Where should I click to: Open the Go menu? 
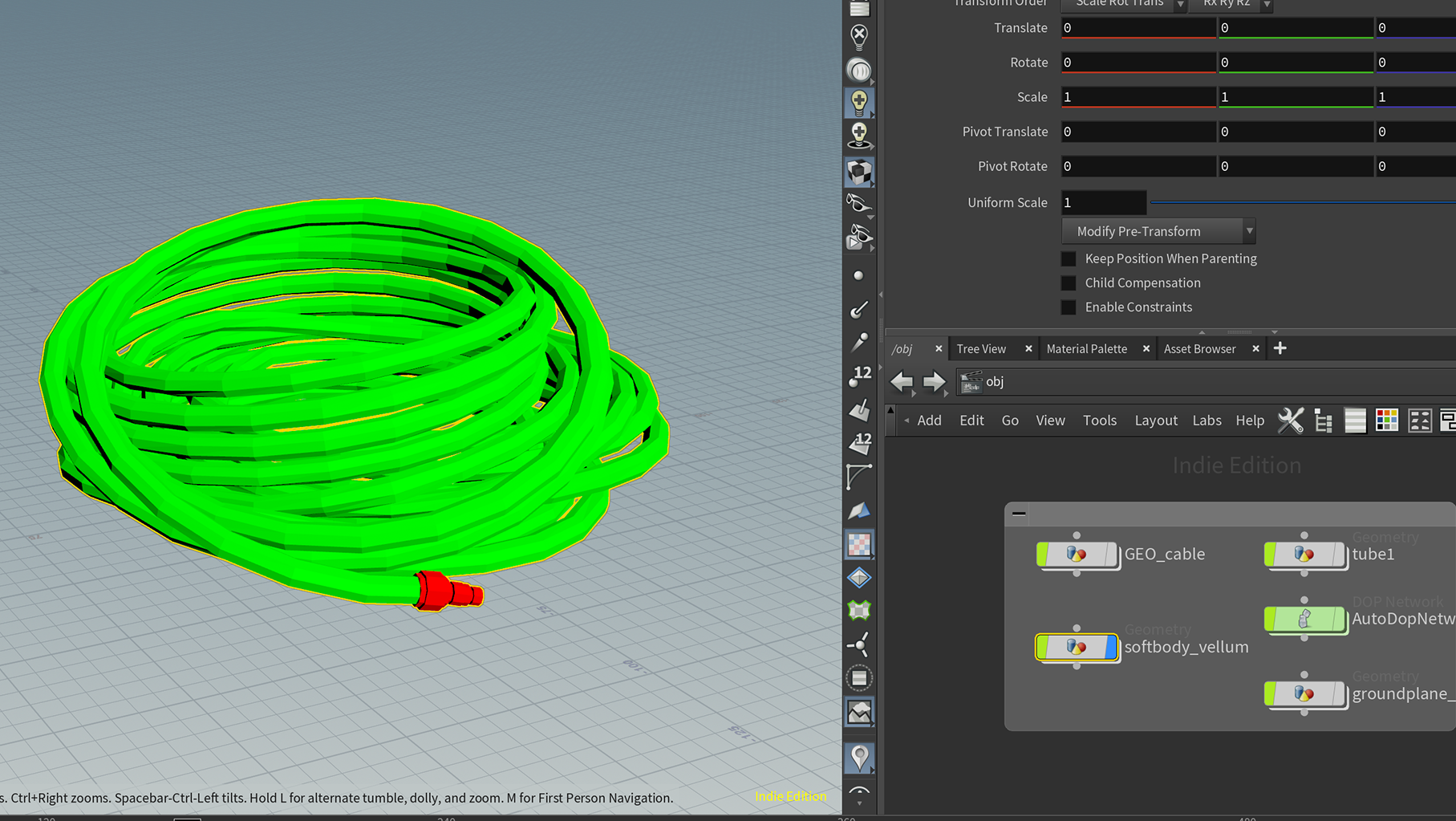click(1010, 421)
